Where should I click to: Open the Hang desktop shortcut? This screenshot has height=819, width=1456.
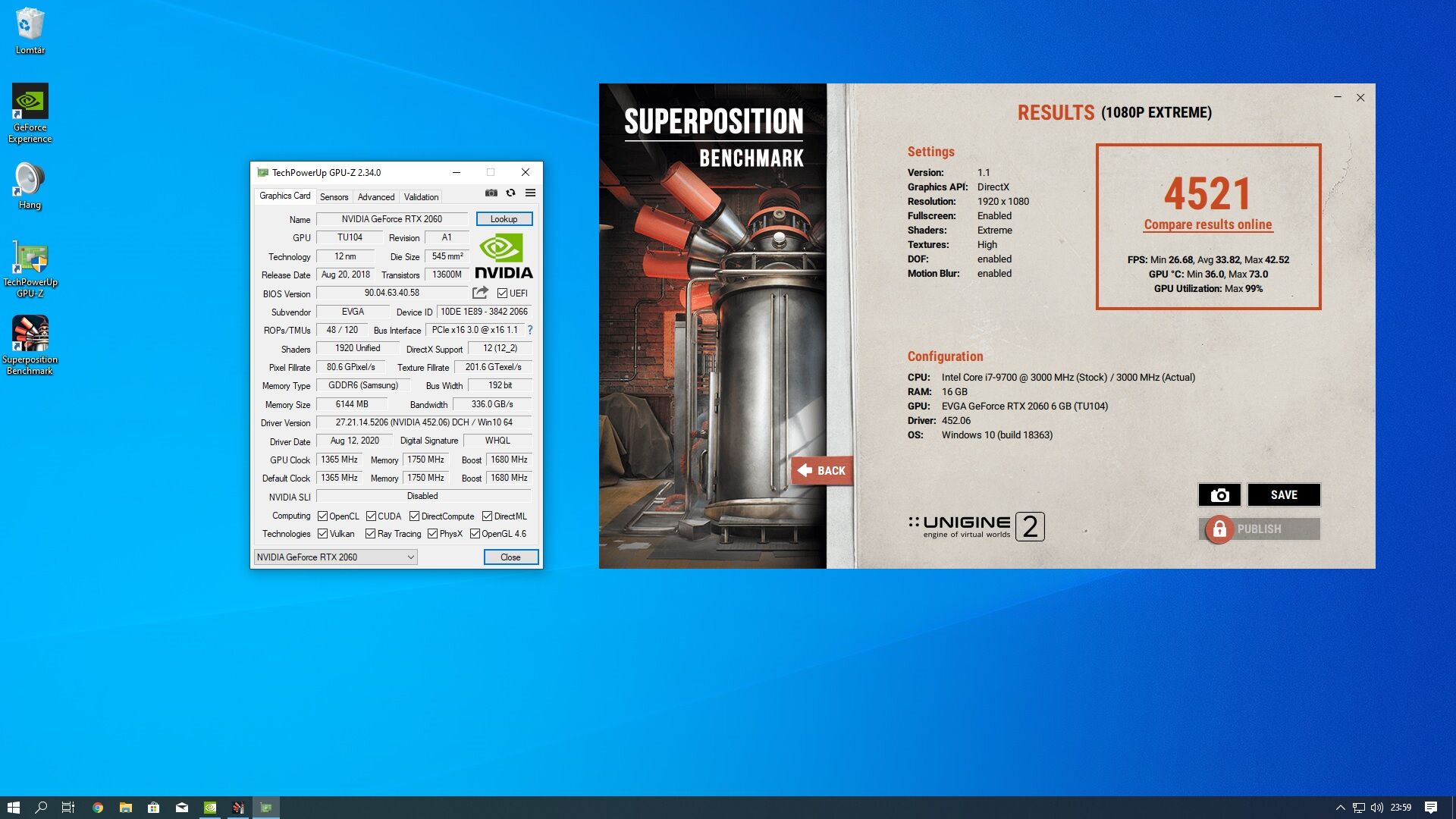coord(30,187)
